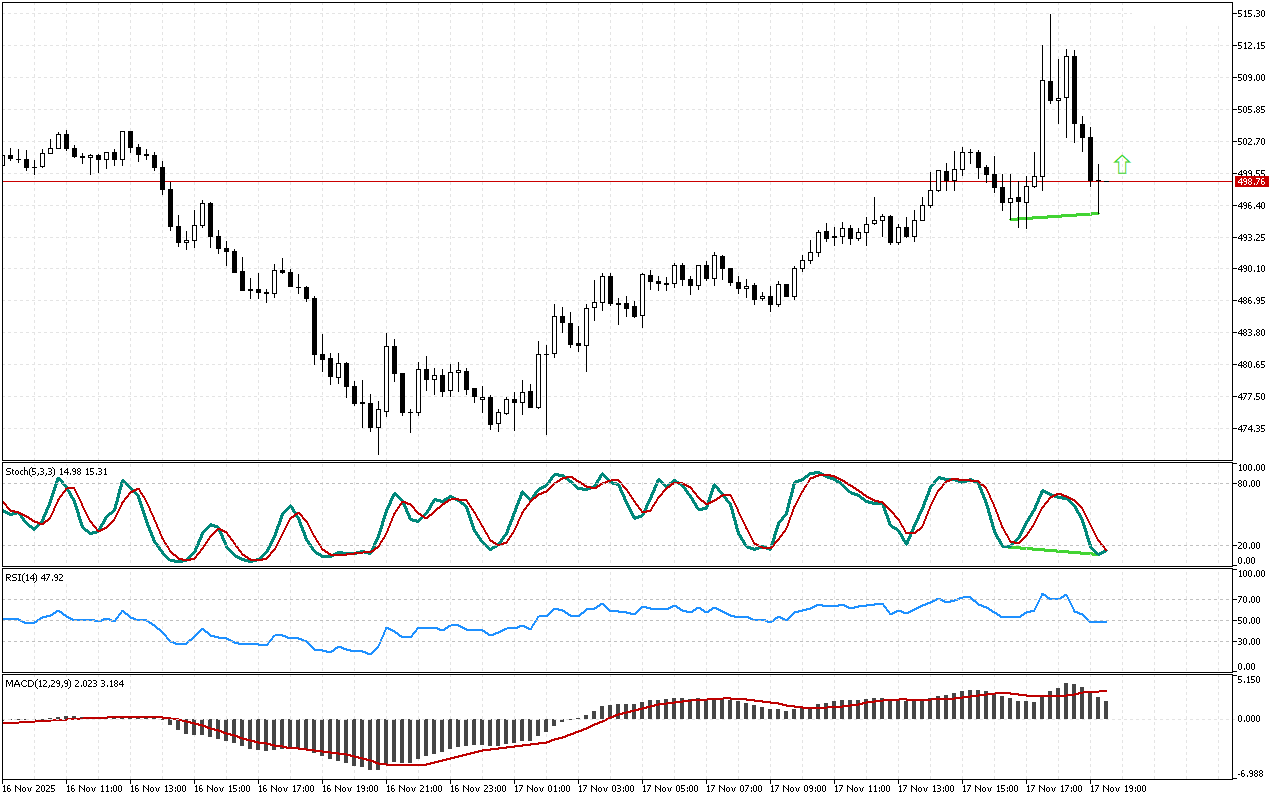This screenshot has width=1280, height=800.
Task: Click the 515.30 price scale label
Action: pos(1252,13)
